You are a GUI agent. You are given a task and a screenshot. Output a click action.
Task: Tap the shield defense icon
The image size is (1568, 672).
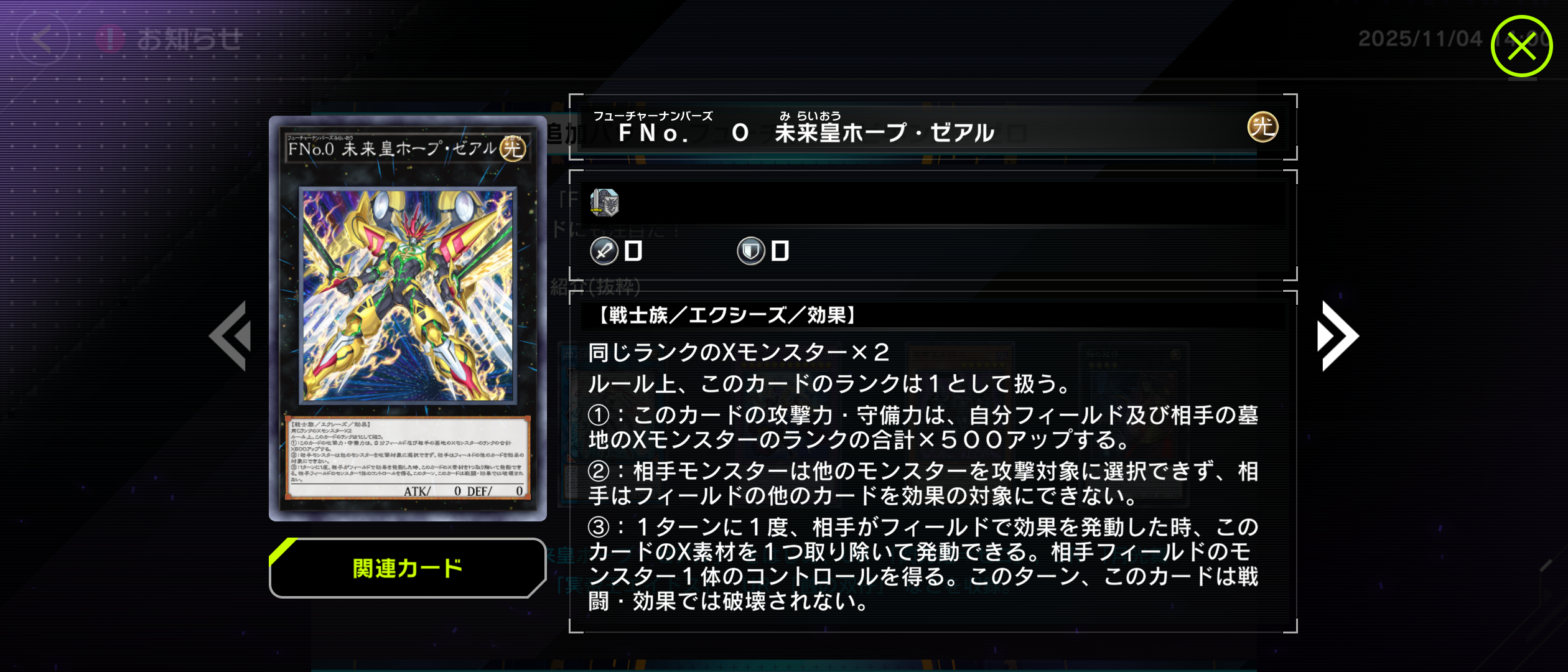pyautogui.click(x=750, y=251)
